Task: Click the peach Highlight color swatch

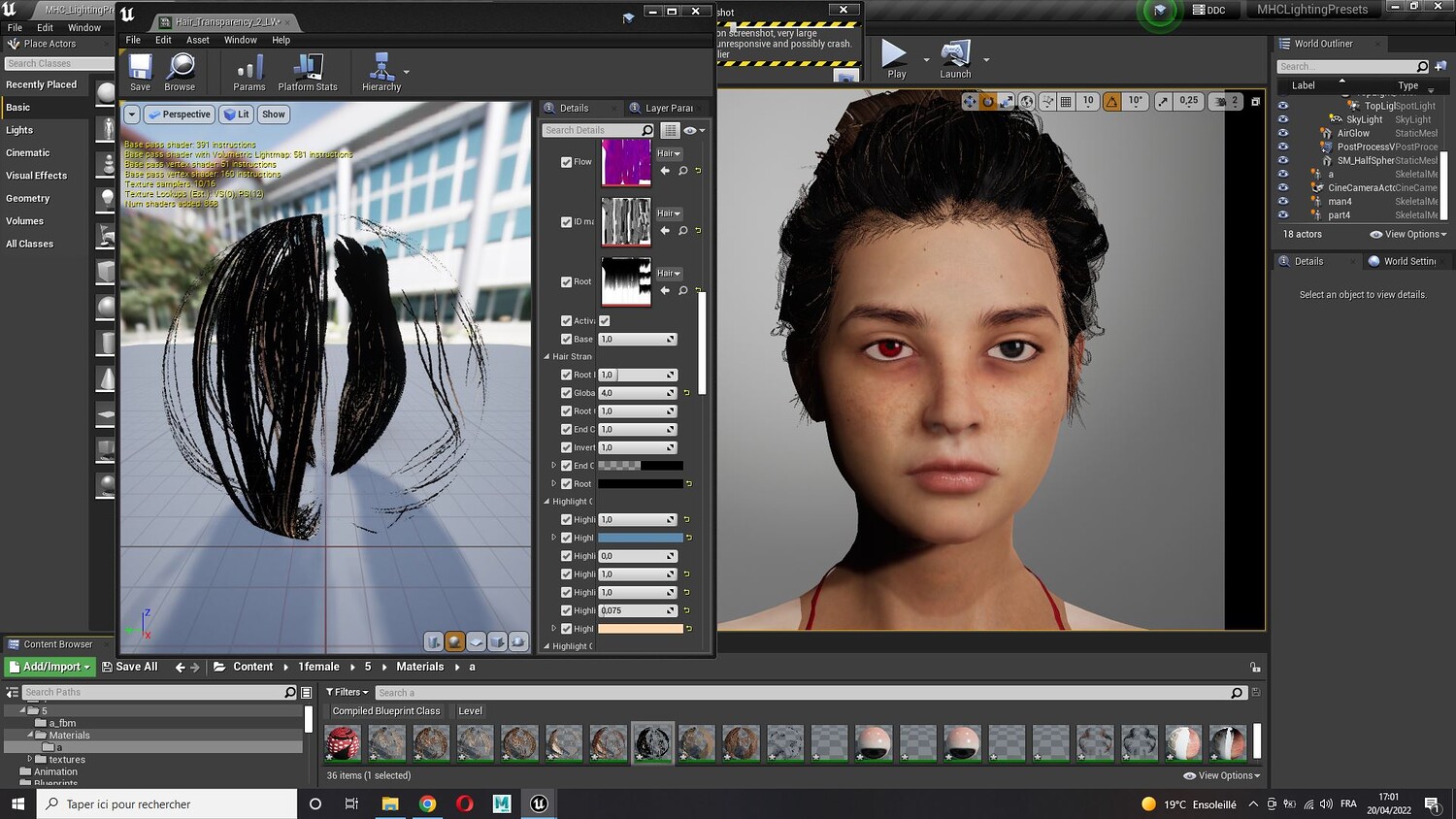Action: (641, 629)
